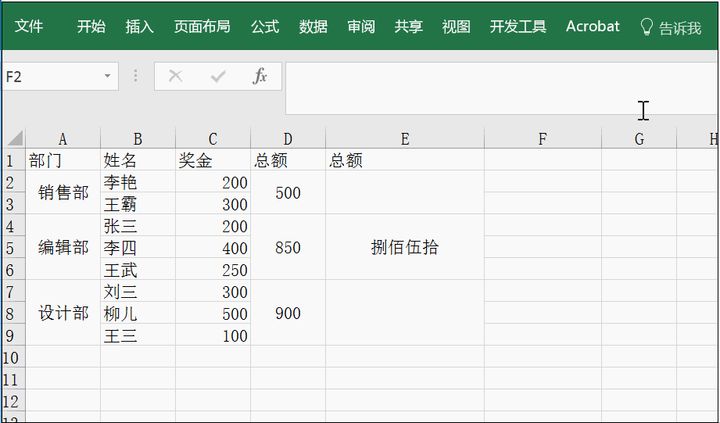Screen dimensions: 720x423
Task: Click the fx insert function icon
Action: [259, 77]
